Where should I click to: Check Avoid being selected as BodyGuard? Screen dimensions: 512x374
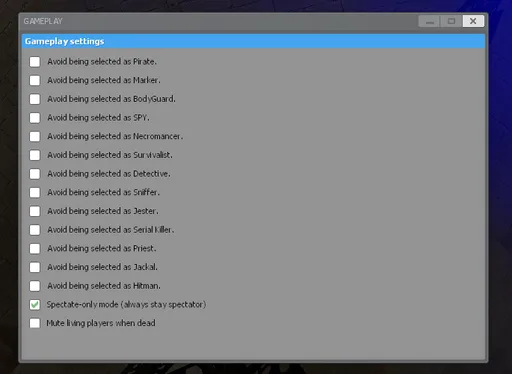tap(35, 99)
